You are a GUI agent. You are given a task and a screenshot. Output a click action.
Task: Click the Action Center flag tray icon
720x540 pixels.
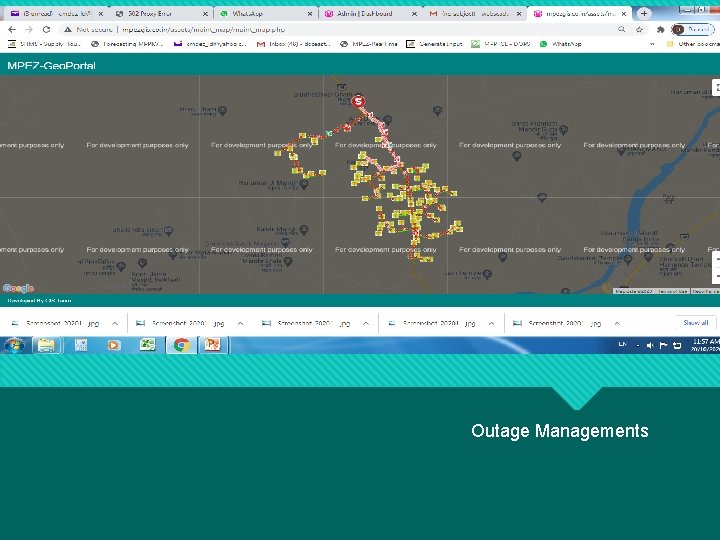coord(664,345)
